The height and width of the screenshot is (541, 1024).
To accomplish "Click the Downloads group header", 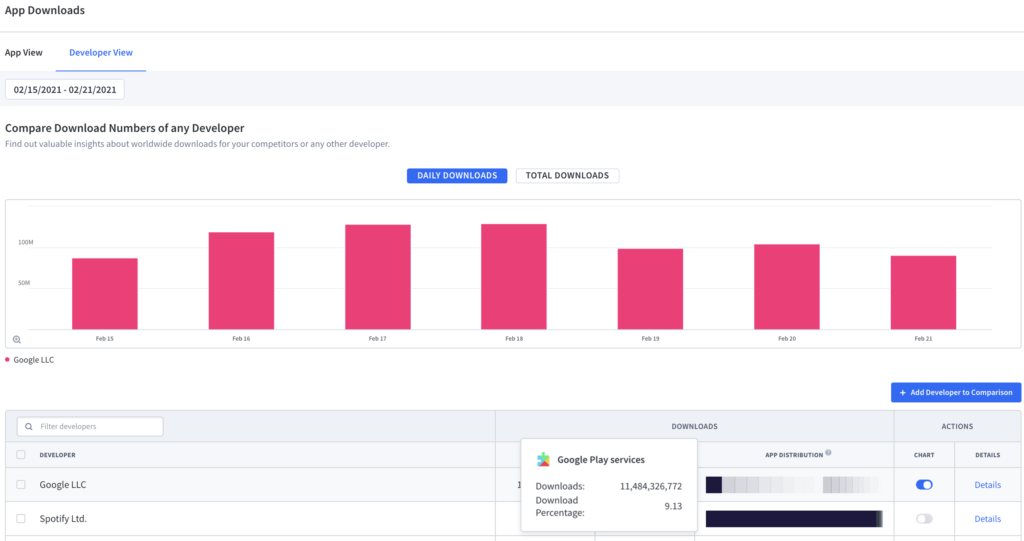I will [x=694, y=427].
